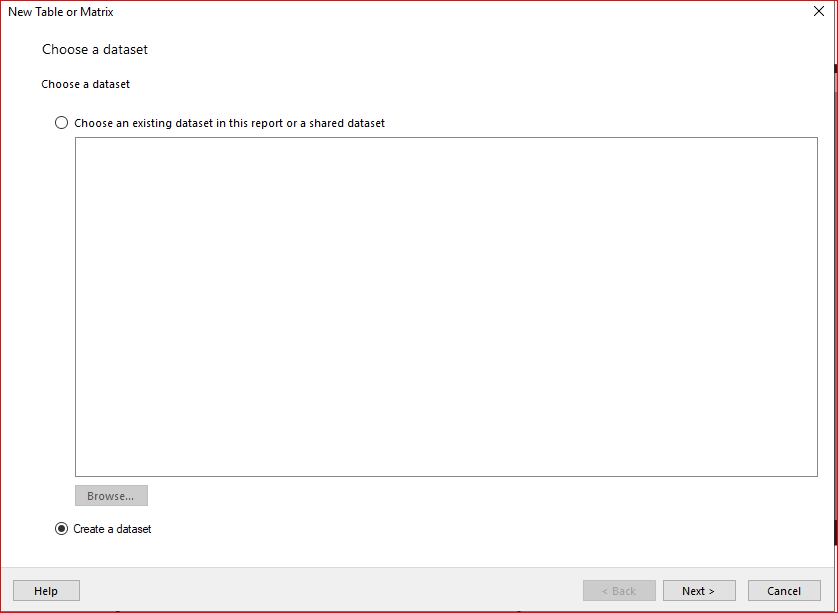Select the 'Choose an existing dataset' radio button
This screenshot has width=838, height=613.
[x=62, y=123]
